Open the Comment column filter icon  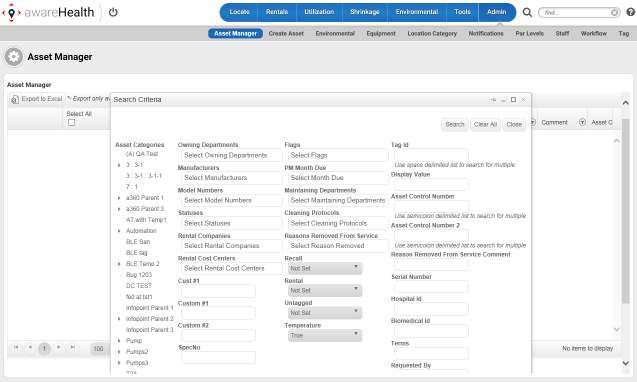pos(533,122)
